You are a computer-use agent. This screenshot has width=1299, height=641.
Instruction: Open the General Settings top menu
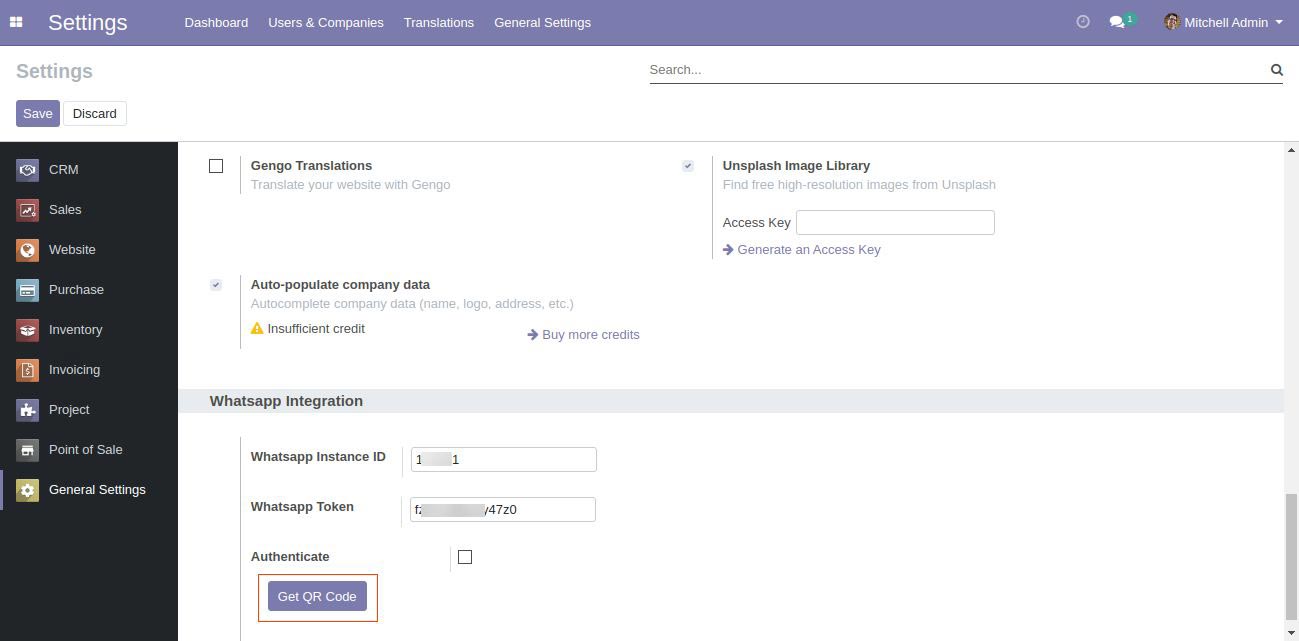(x=542, y=22)
